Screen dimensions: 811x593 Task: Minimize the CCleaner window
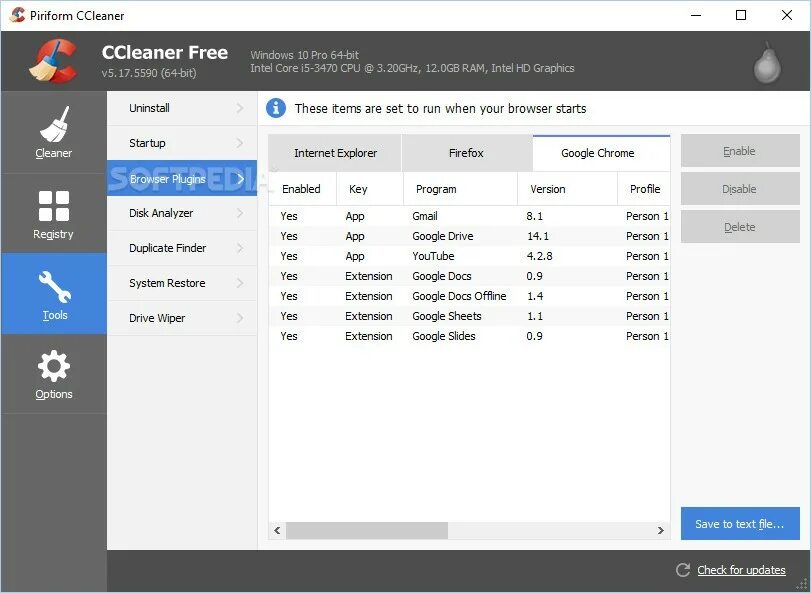tap(696, 15)
